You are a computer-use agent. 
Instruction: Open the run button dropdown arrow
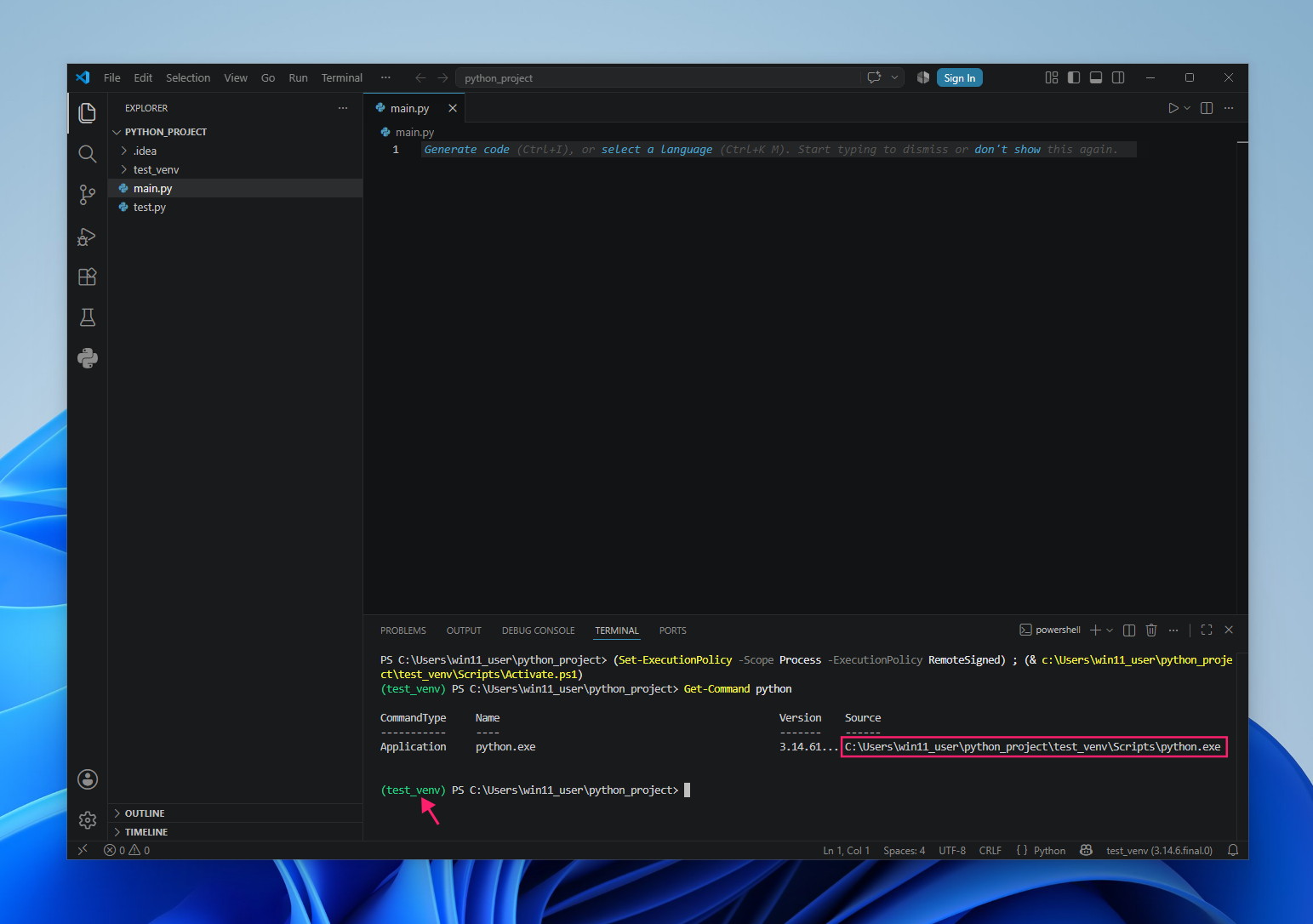tap(1187, 108)
